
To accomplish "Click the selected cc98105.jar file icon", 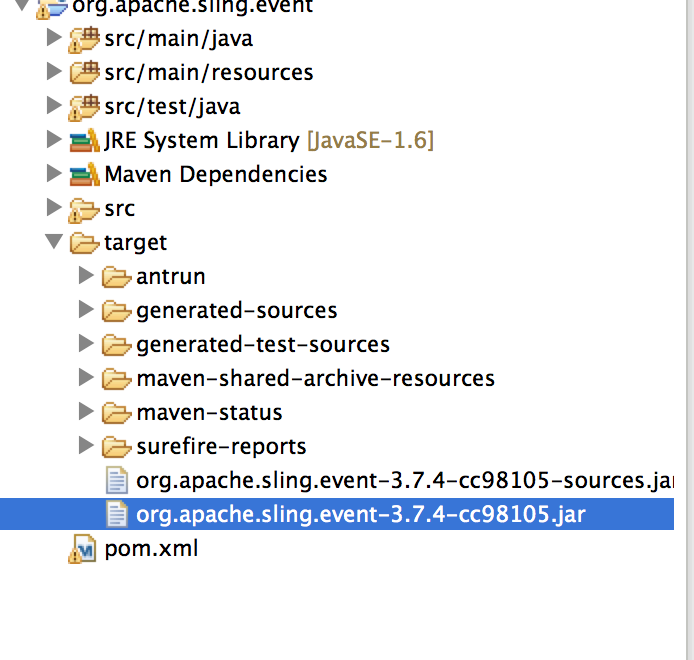I will (x=117, y=514).
